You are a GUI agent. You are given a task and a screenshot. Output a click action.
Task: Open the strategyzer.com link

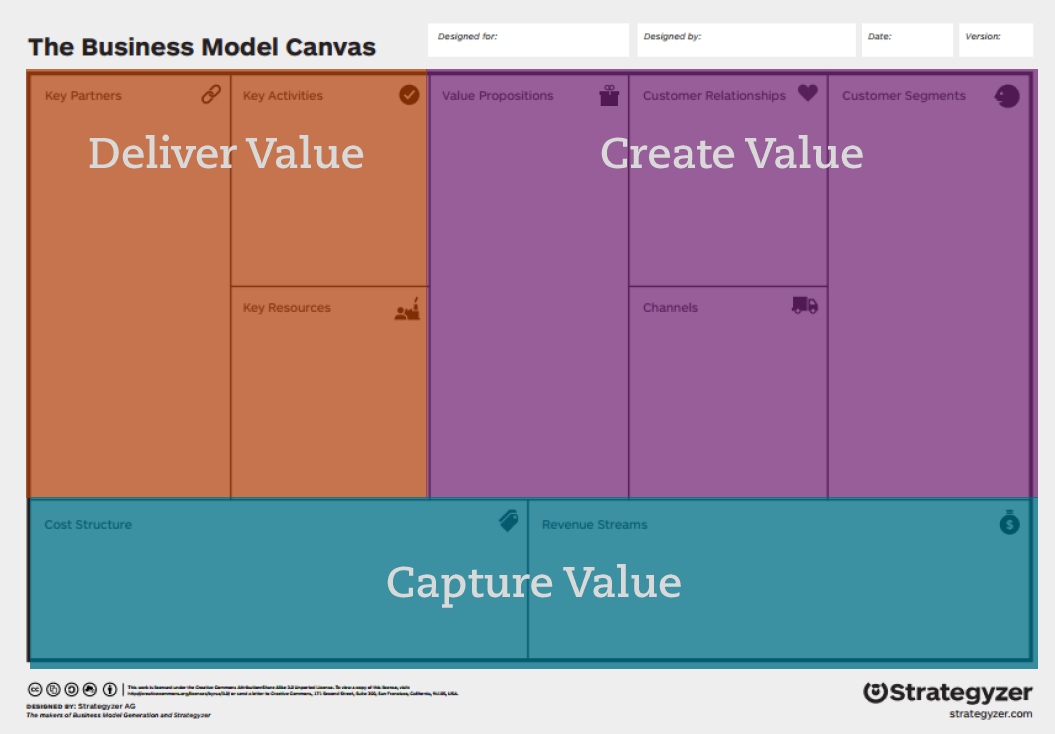[990, 714]
